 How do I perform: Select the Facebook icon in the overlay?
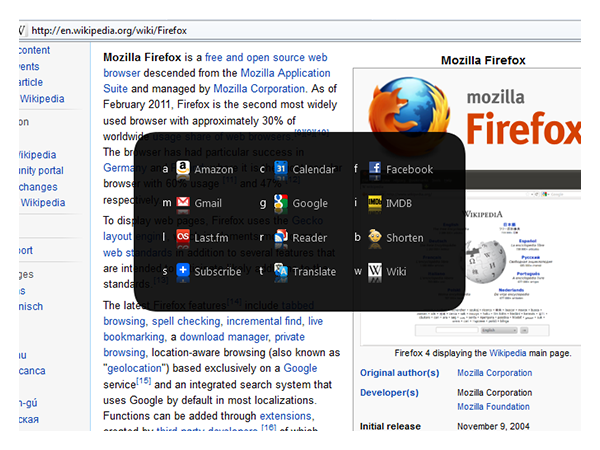(x=375, y=169)
